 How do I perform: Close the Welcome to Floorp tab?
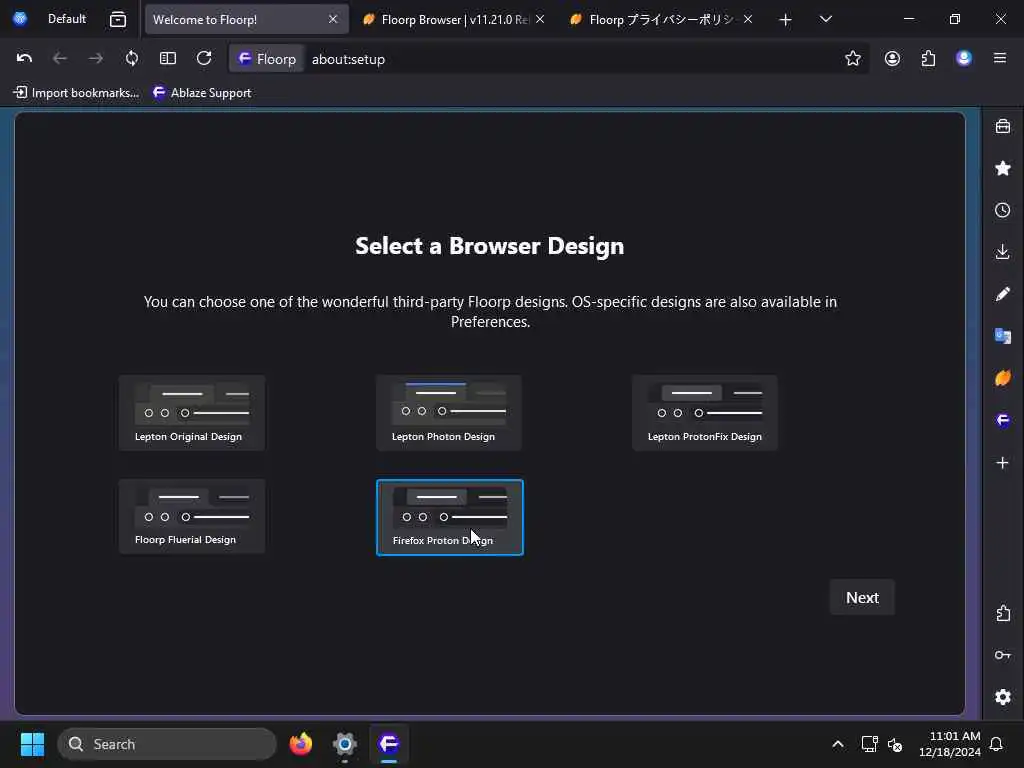coord(333,20)
